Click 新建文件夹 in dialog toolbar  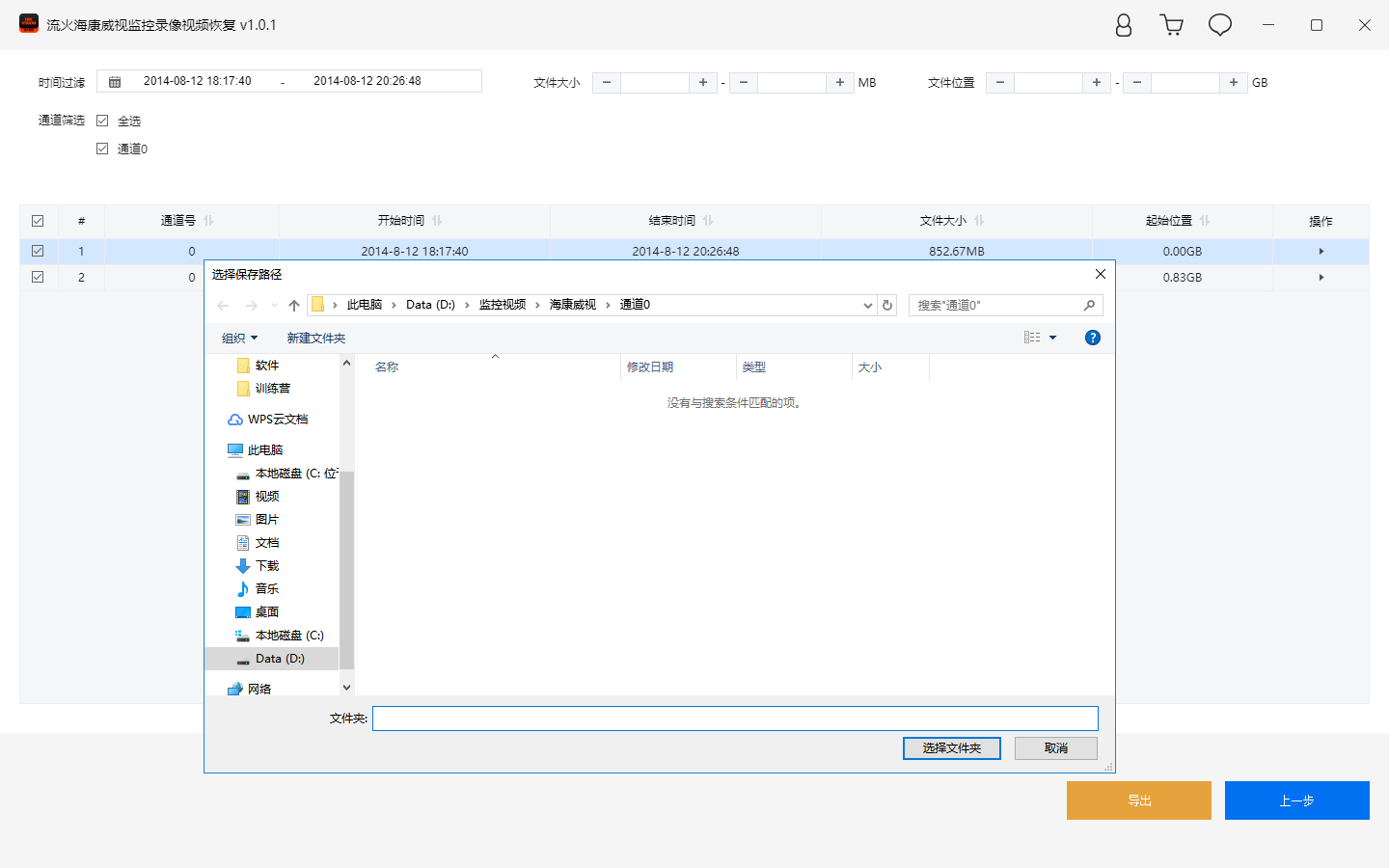pos(315,339)
